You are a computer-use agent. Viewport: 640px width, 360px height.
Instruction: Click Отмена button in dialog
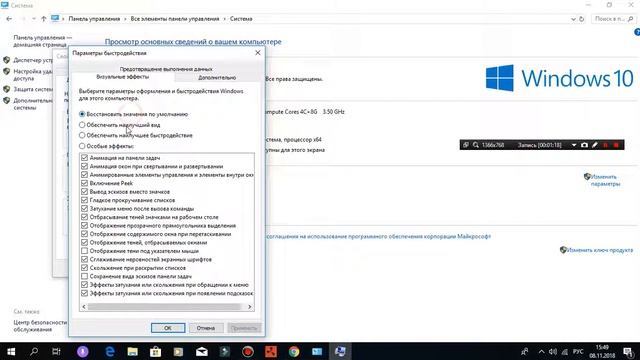click(x=206, y=328)
